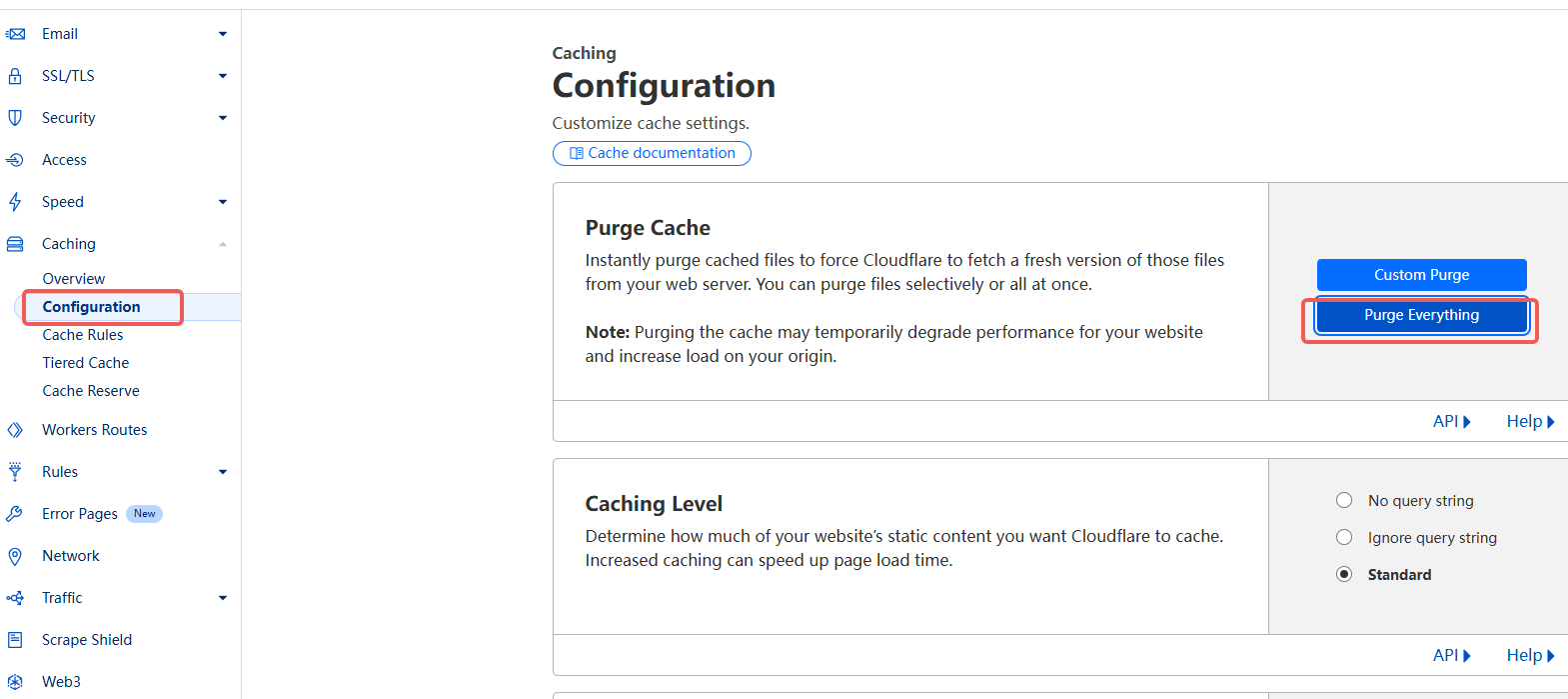
Task: Click the Speed lightning bolt icon
Action: (15, 202)
